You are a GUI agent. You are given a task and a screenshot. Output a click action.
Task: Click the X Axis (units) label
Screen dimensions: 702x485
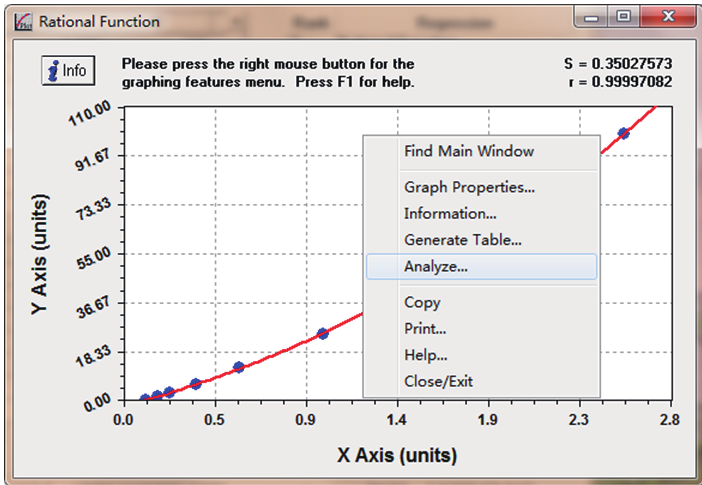pos(396,455)
